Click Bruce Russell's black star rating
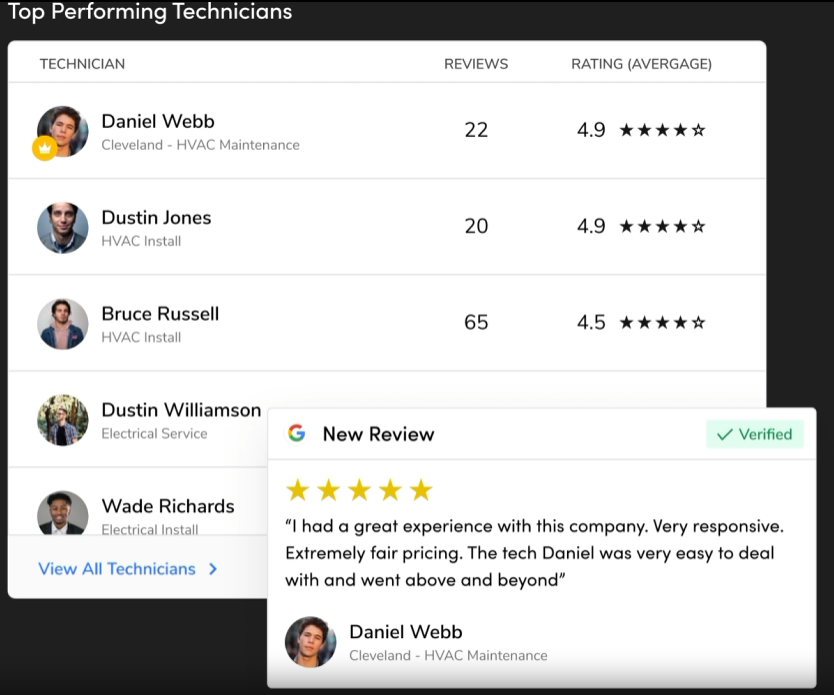This screenshot has width=834, height=695. point(663,322)
